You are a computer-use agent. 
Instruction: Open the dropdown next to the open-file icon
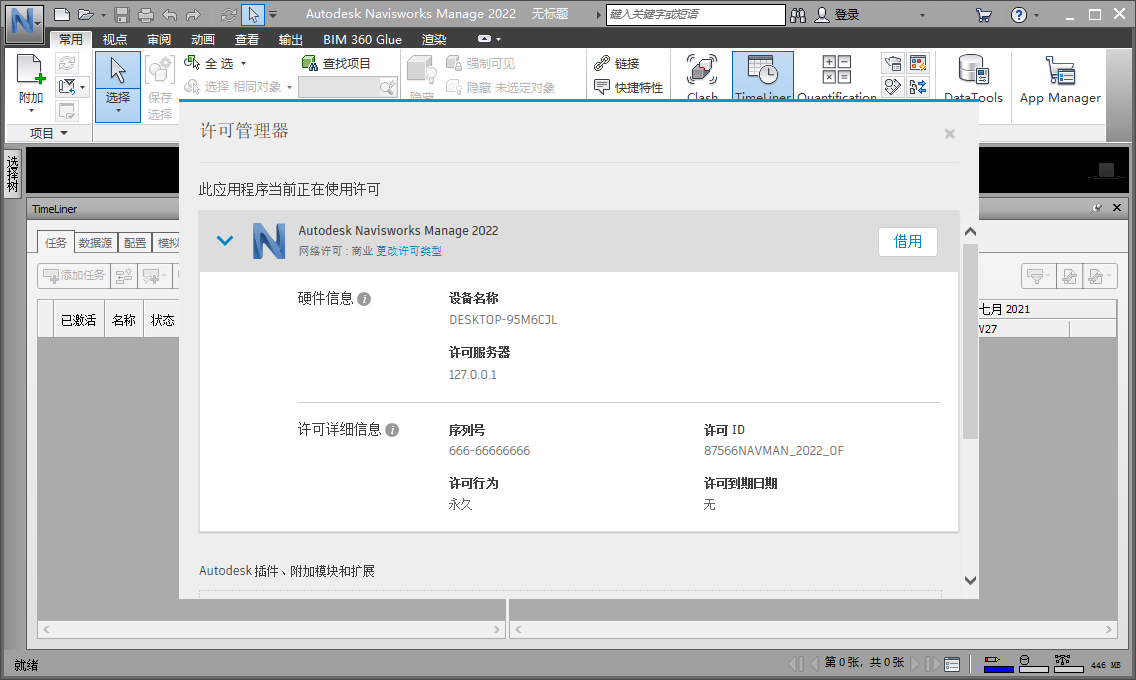104,14
